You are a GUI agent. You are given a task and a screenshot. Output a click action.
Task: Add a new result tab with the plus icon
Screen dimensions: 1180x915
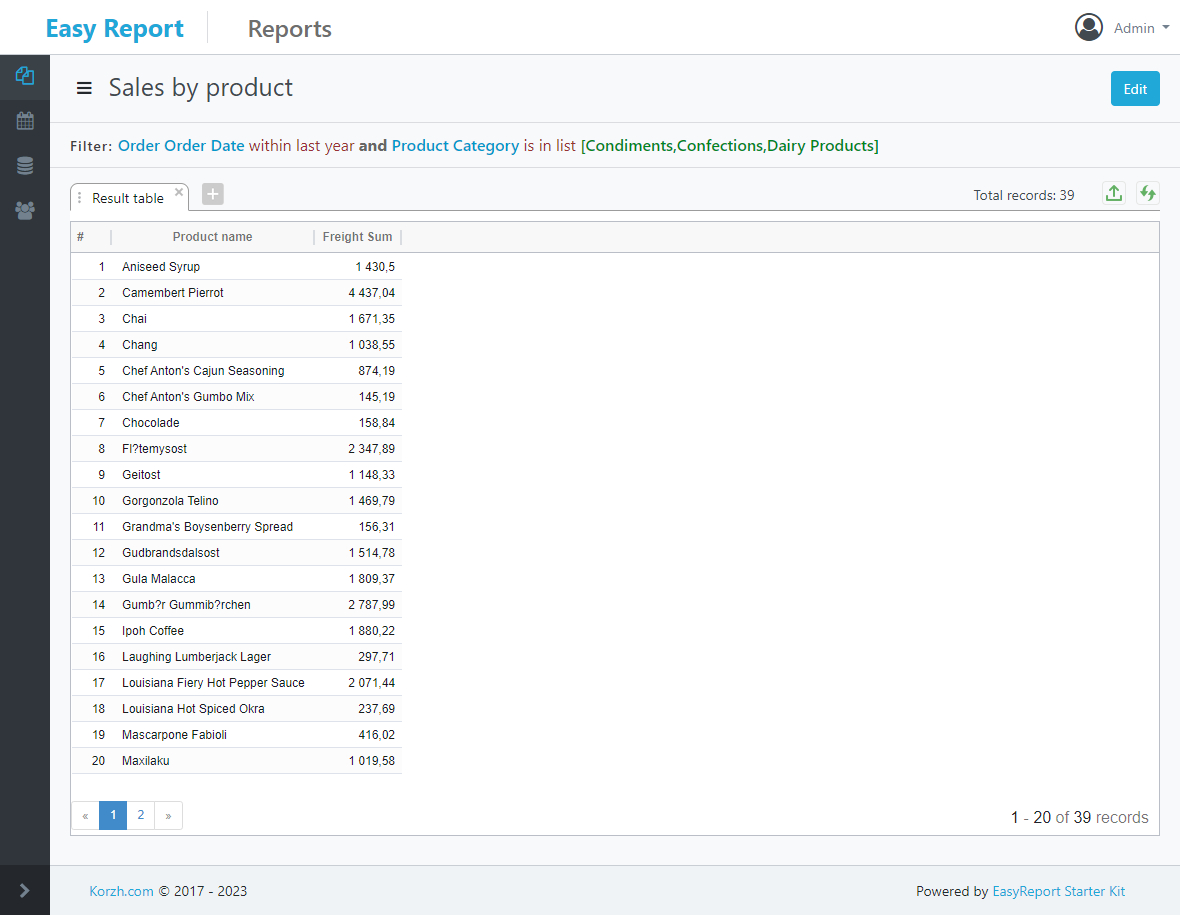point(212,193)
